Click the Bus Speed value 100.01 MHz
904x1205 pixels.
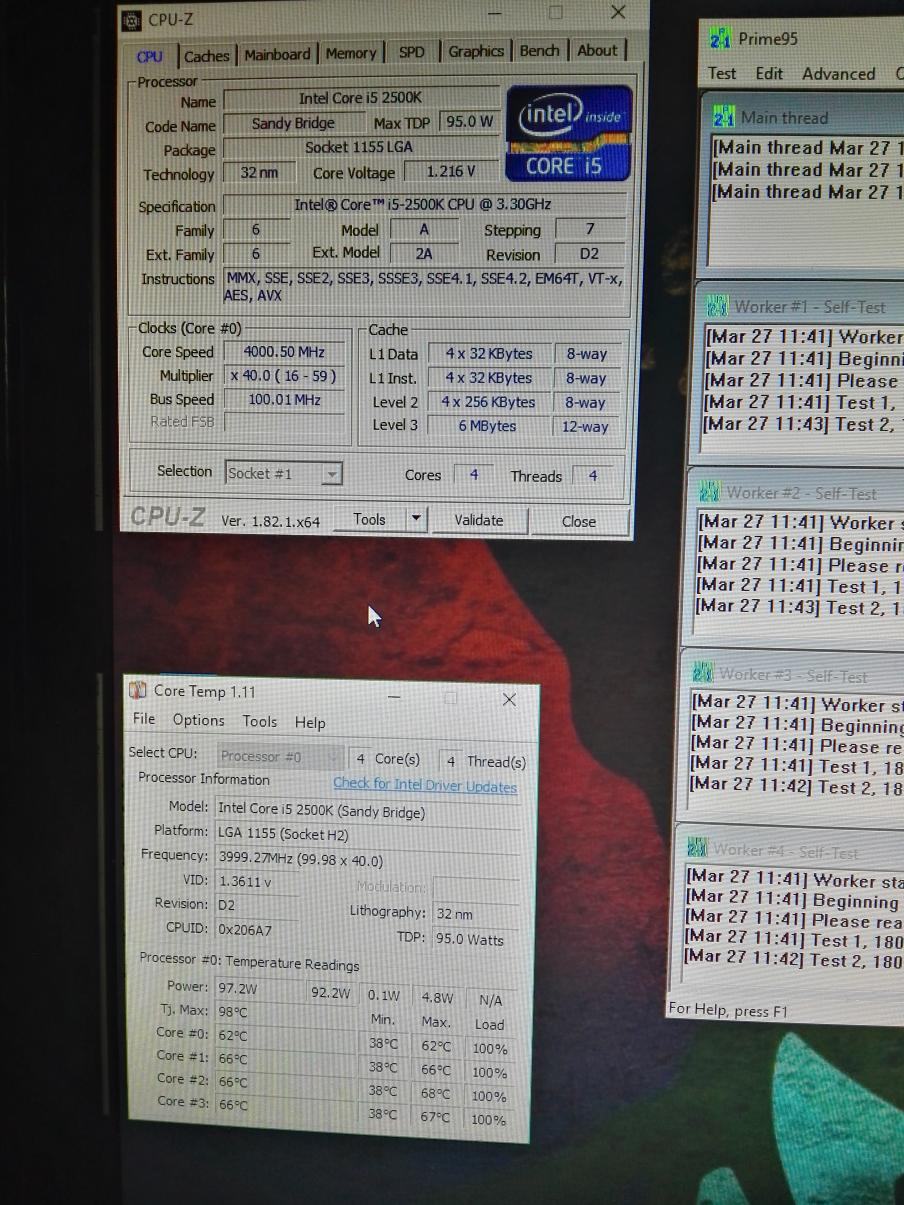click(284, 399)
